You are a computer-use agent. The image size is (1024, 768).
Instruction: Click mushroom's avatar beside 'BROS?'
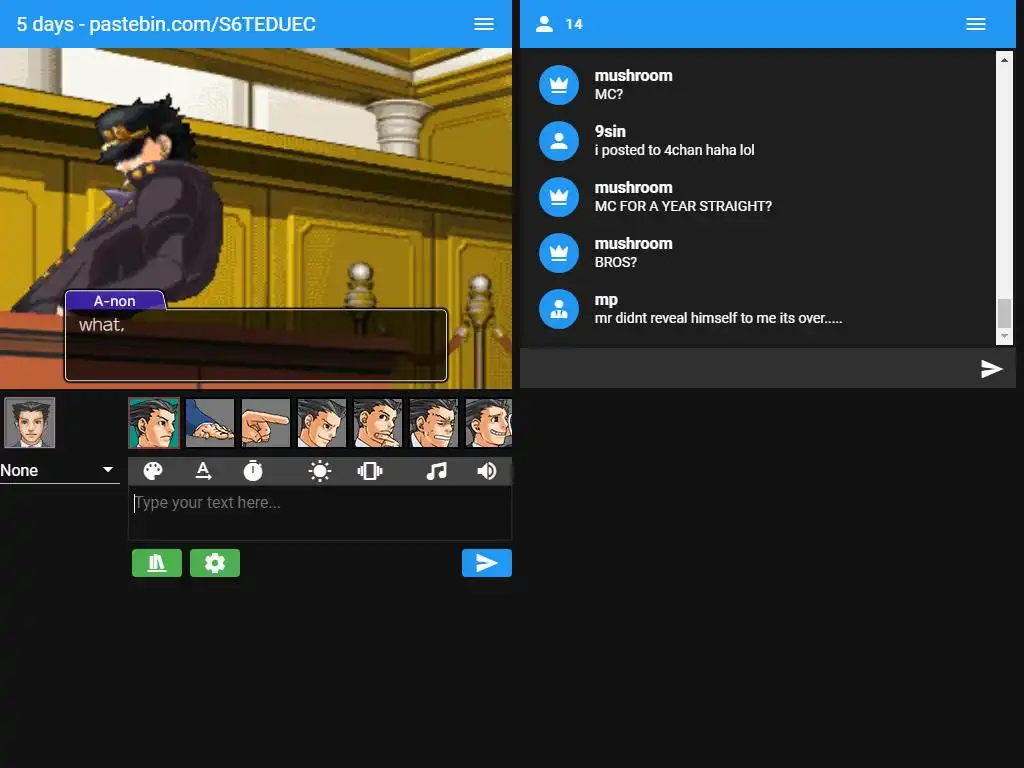click(x=559, y=253)
